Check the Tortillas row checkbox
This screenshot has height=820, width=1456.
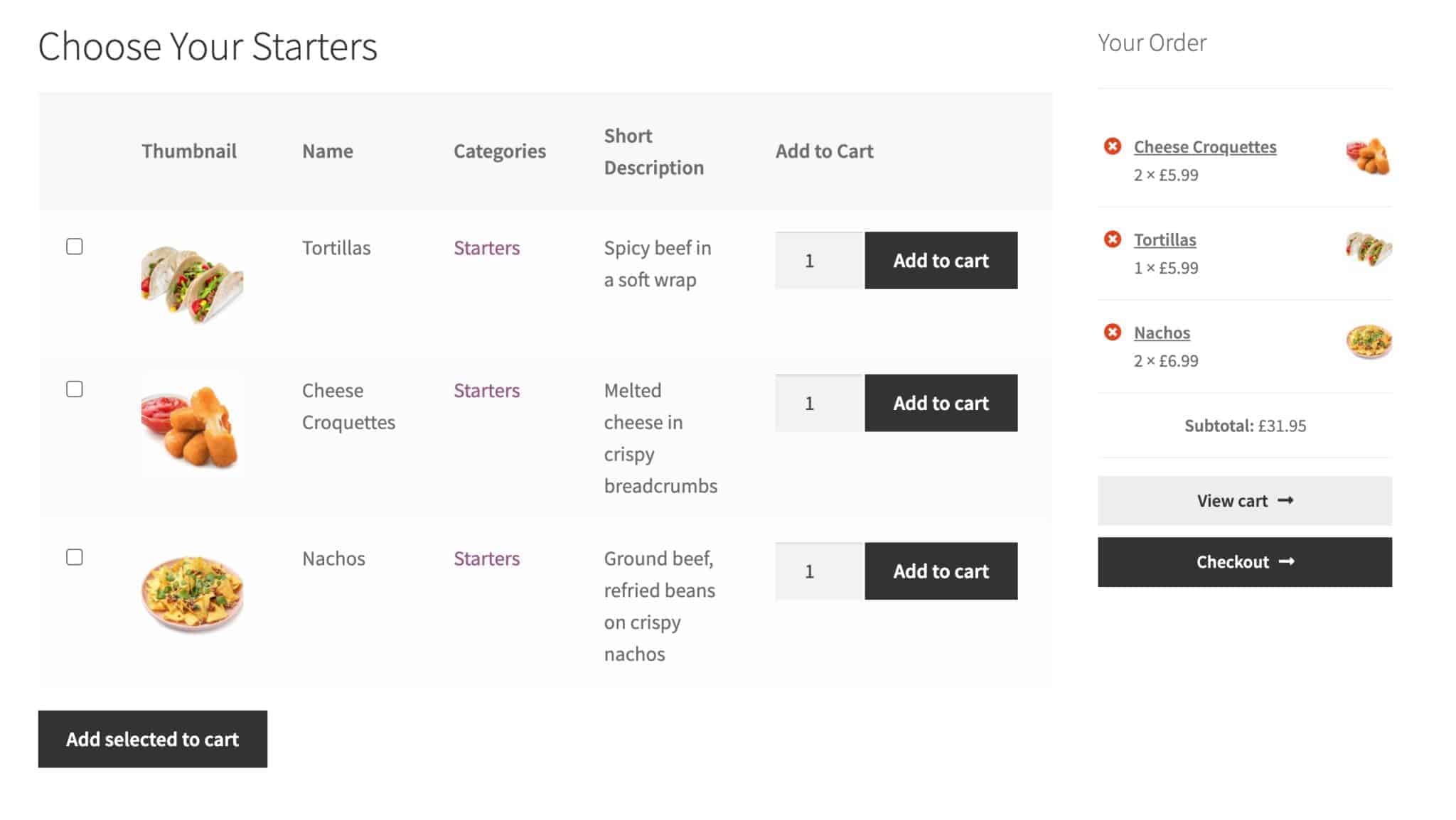tap(75, 247)
